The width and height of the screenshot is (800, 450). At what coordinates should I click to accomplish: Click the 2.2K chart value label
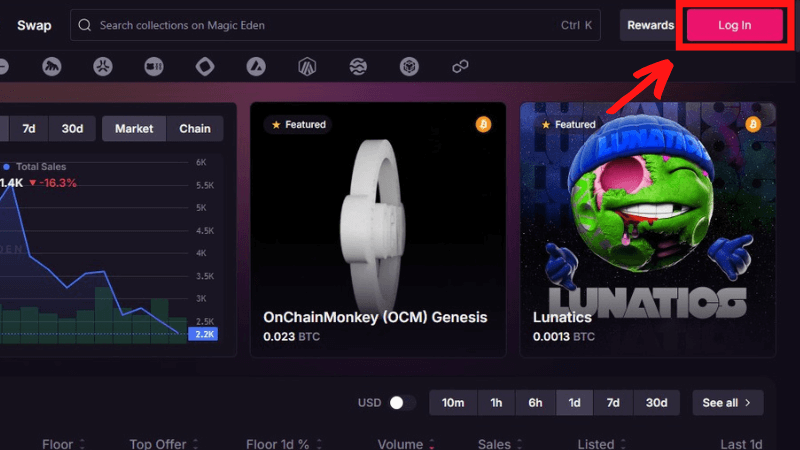click(204, 334)
